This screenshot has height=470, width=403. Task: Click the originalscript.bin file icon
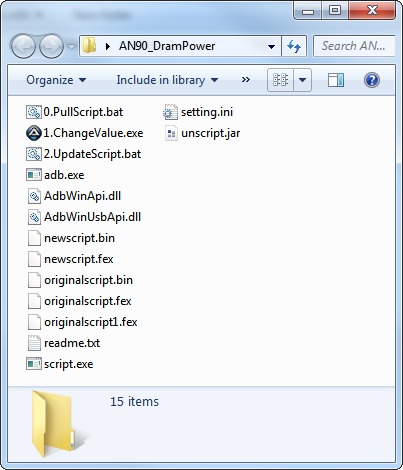[x=34, y=280]
